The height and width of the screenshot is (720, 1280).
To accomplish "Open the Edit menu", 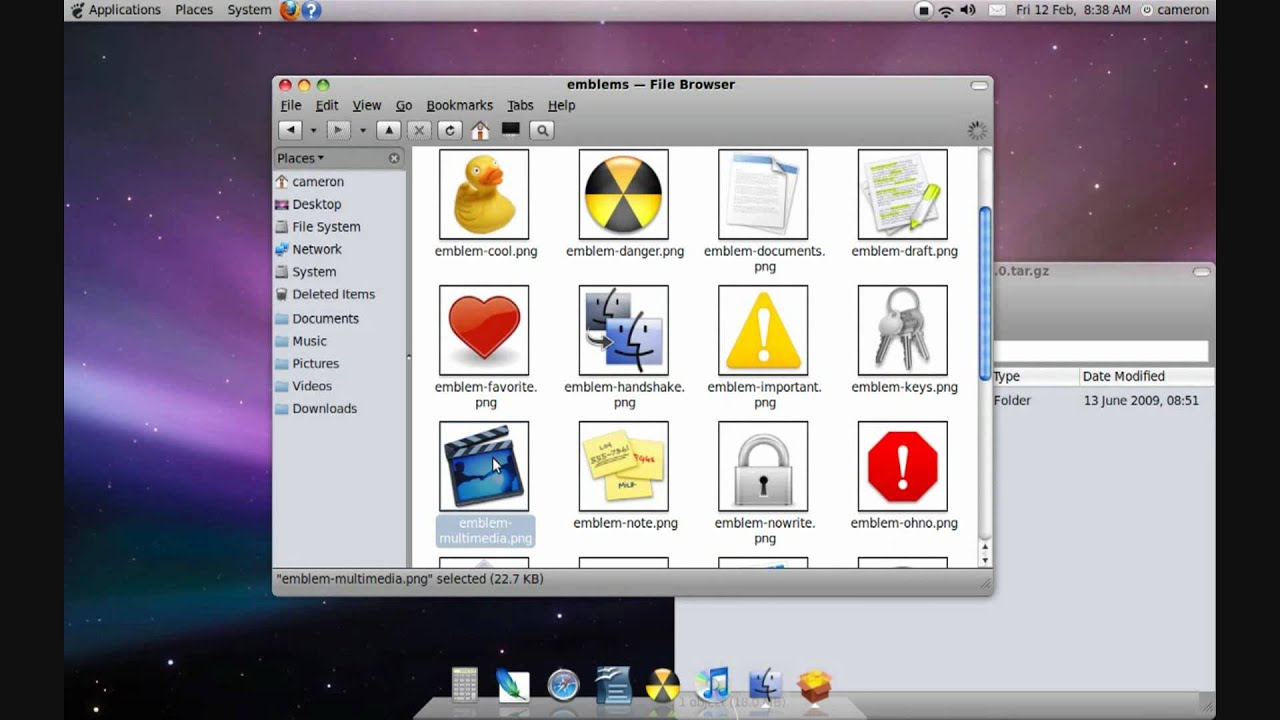I will 327,105.
